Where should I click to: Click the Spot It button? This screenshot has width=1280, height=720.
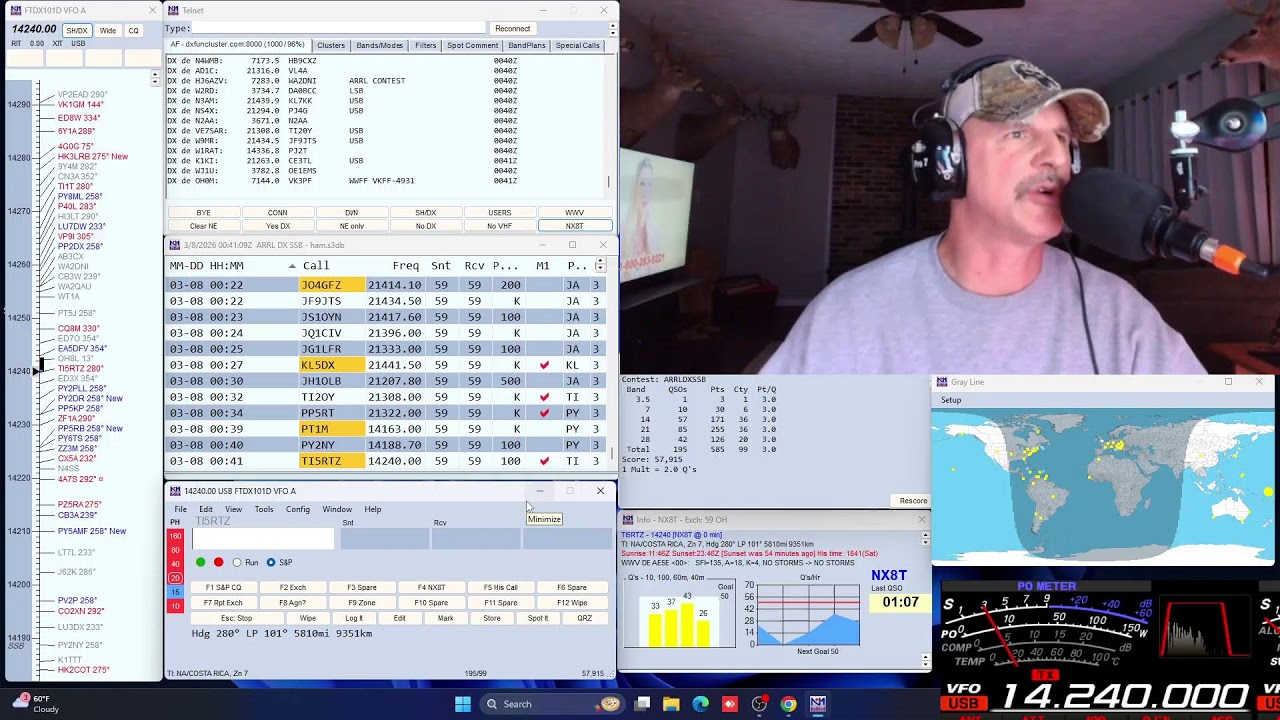538,618
